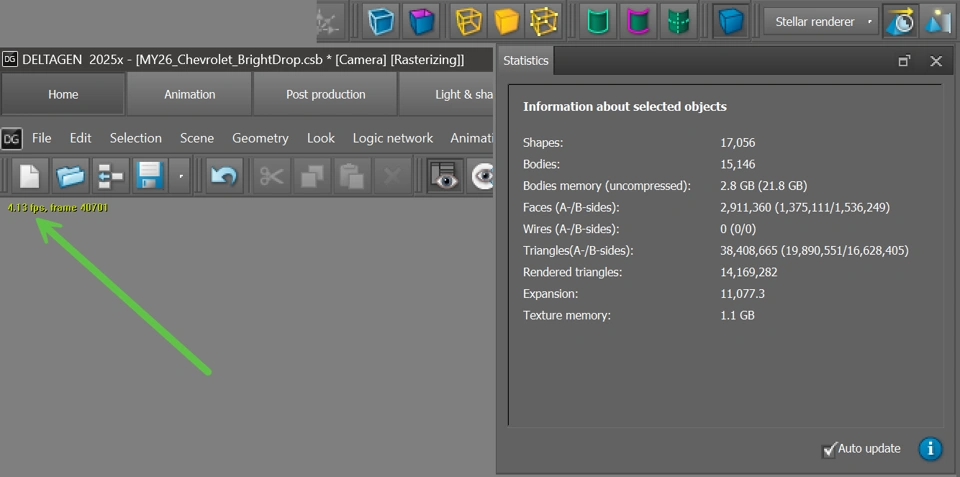Viewport: 960px width, 477px height.
Task: Click the Save floppy disk icon
Action: pyautogui.click(x=148, y=176)
